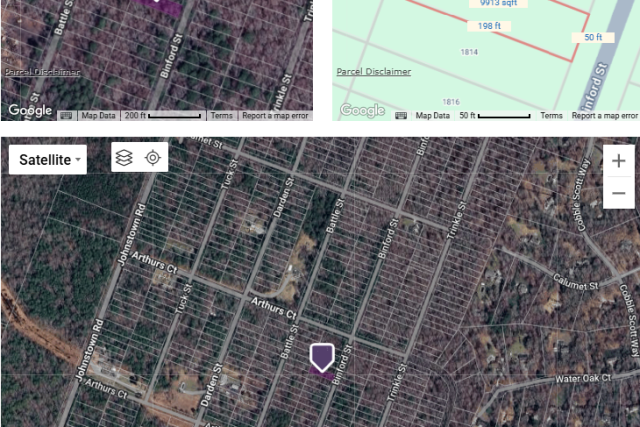Click the 198 ft parcel dimension label
The width and height of the screenshot is (640, 427).
489,26
